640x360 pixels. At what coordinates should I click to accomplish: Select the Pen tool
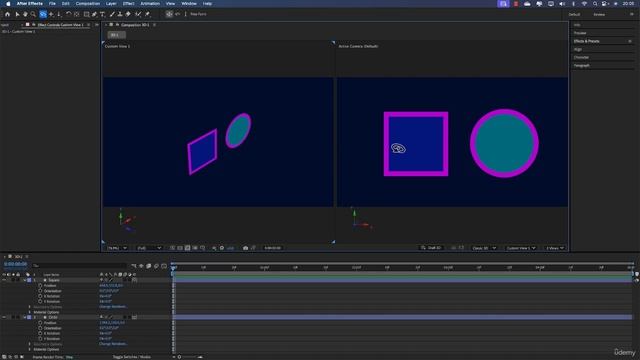tap(95, 14)
